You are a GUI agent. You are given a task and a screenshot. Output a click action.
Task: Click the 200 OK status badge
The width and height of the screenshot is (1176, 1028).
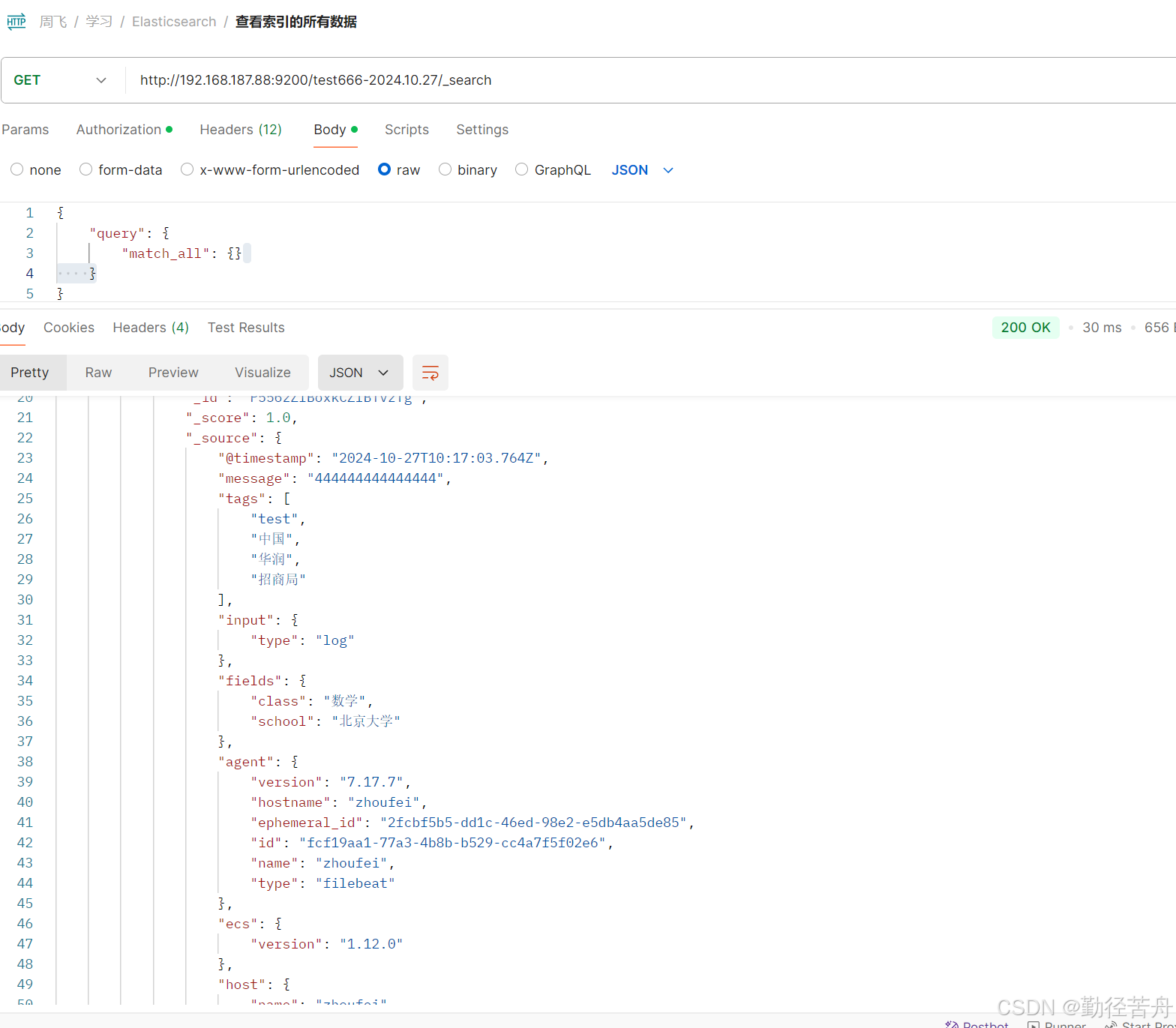tap(1025, 328)
